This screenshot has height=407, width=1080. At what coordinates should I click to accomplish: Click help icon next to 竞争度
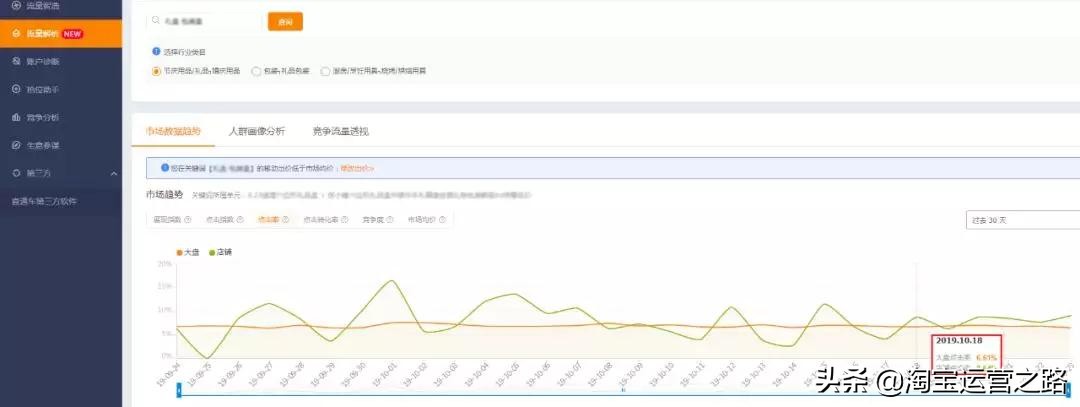click(390, 220)
